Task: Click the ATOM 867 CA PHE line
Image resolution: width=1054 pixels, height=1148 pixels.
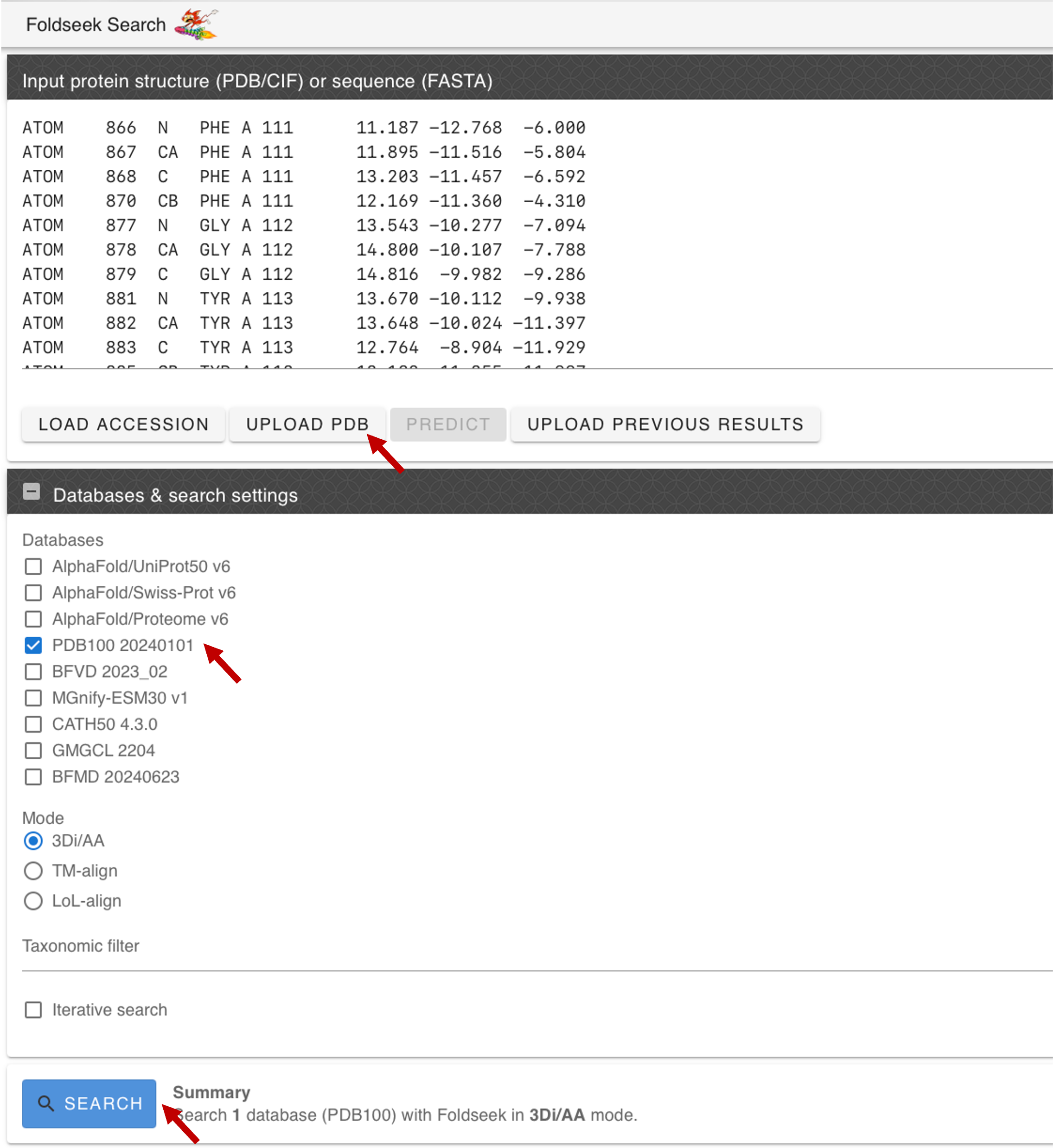Action: (x=304, y=152)
